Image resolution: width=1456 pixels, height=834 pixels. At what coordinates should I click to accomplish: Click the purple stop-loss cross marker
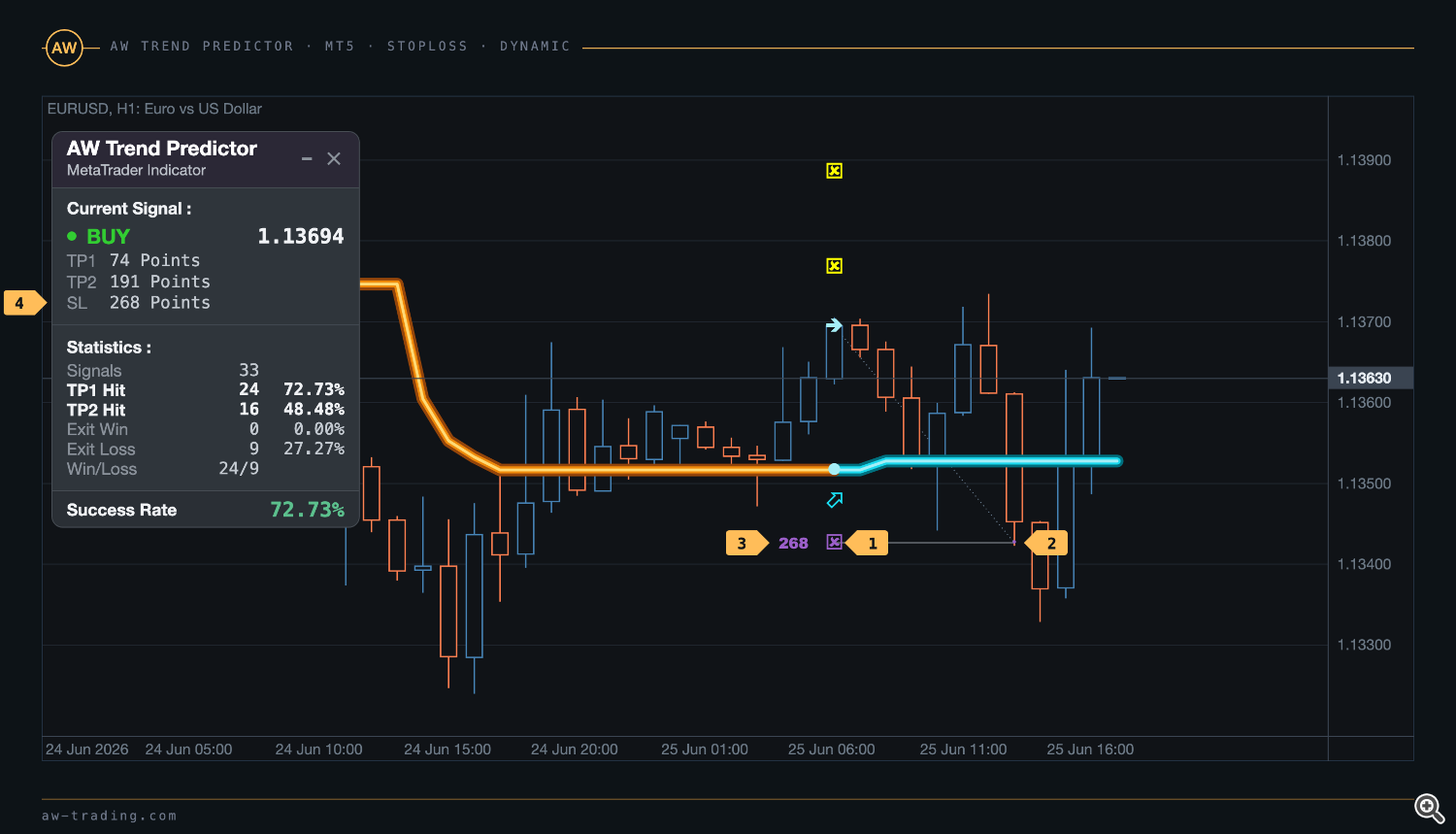point(834,542)
